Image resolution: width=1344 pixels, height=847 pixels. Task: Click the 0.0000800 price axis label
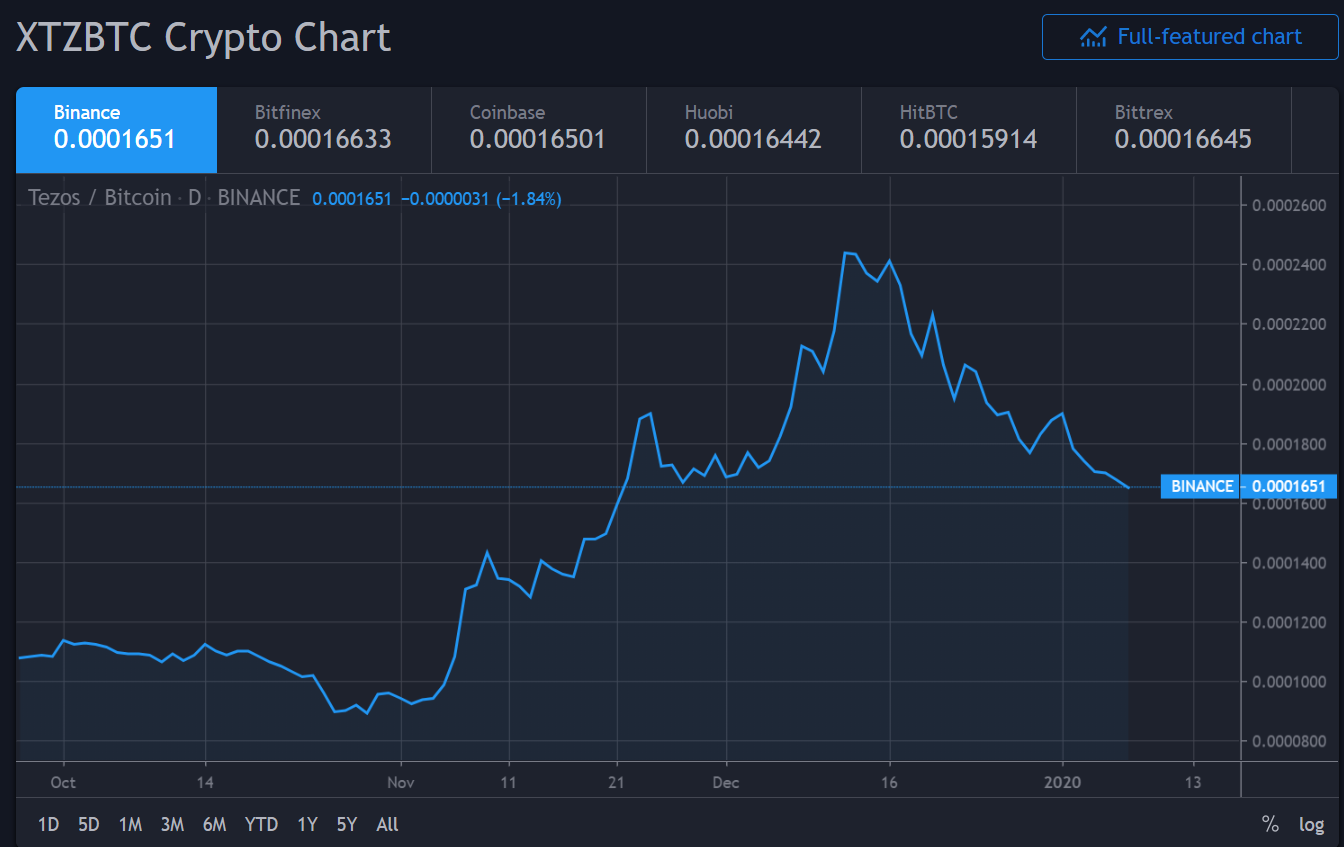[x=1289, y=741]
